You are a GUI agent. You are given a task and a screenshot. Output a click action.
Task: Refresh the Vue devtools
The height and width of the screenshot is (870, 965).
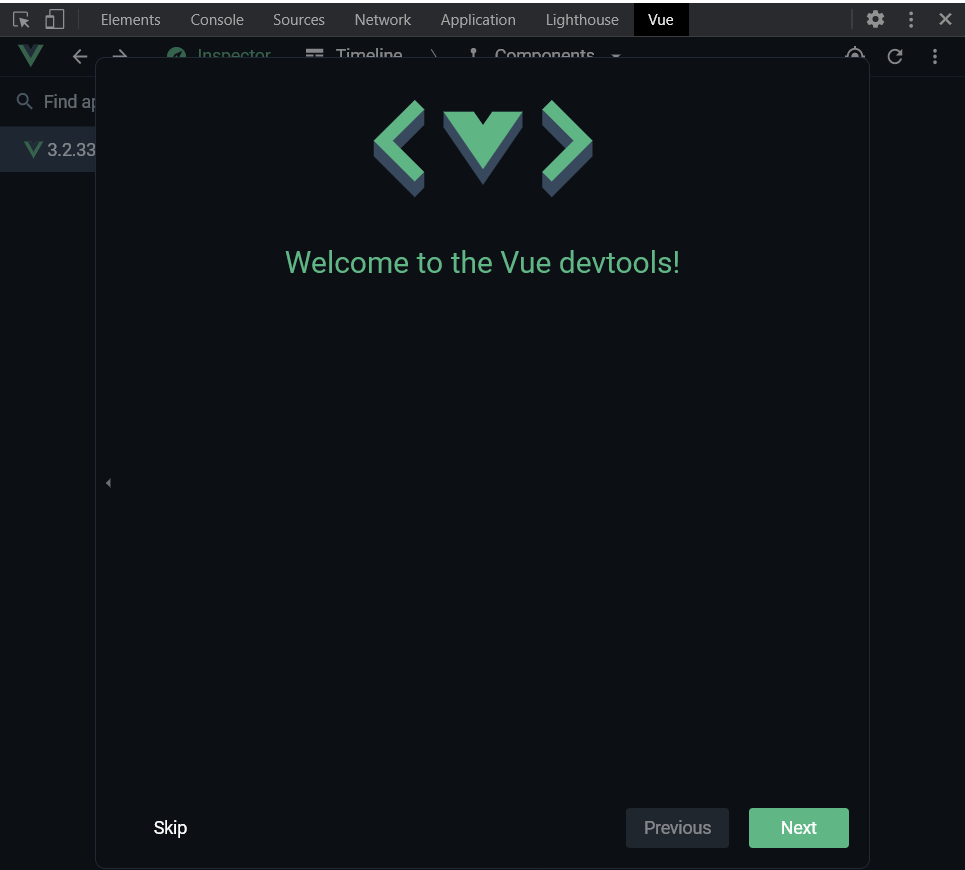[x=895, y=57]
